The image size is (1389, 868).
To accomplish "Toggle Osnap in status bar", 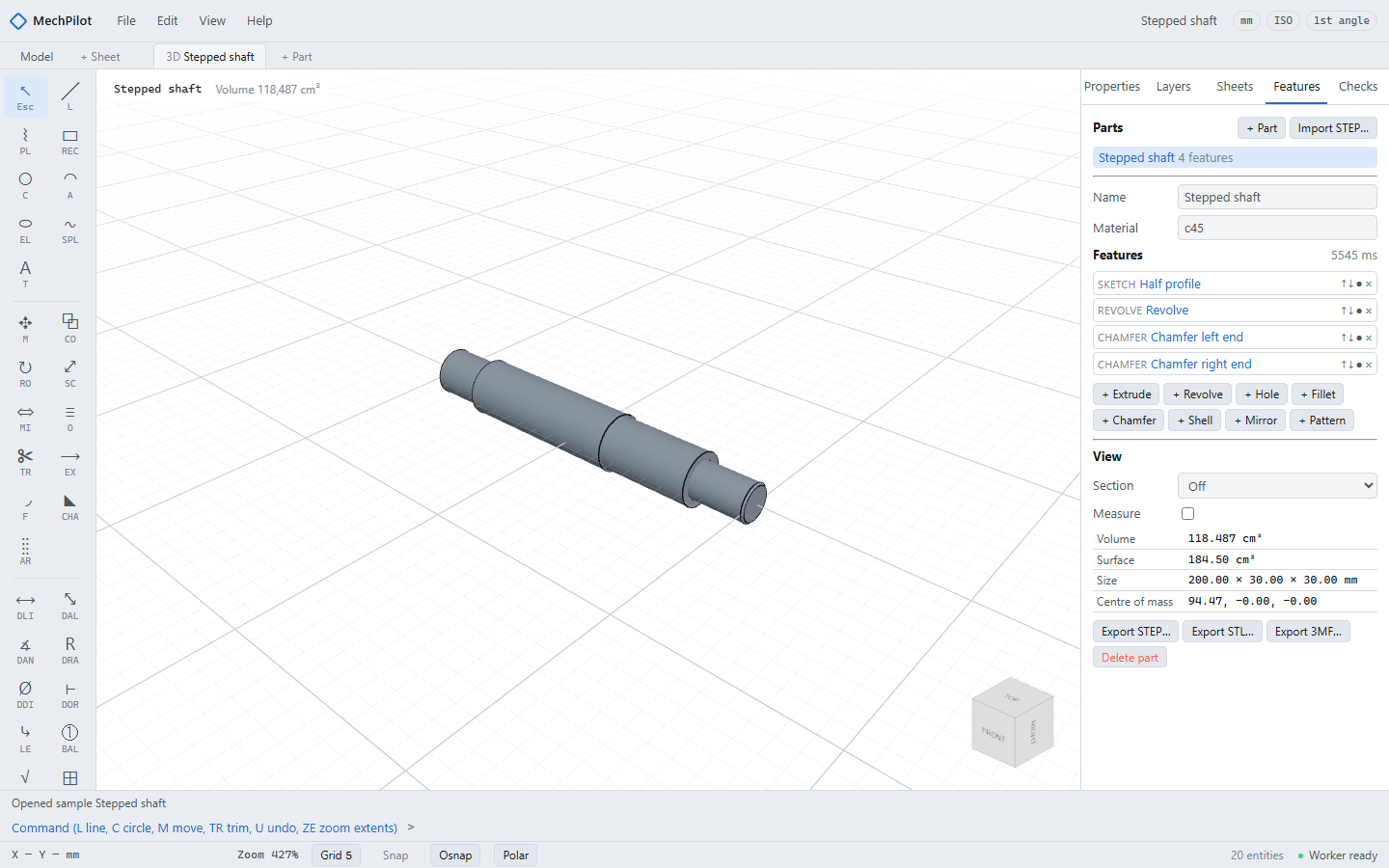I will click(x=455, y=855).
